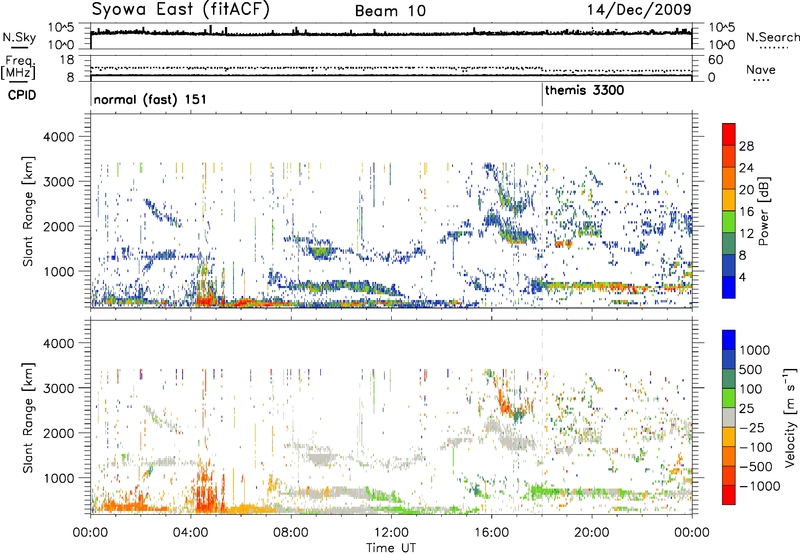Click the '25' label on Velocity colorbar
The height and width of the screenshot is (554, 800).
(746, 408)
